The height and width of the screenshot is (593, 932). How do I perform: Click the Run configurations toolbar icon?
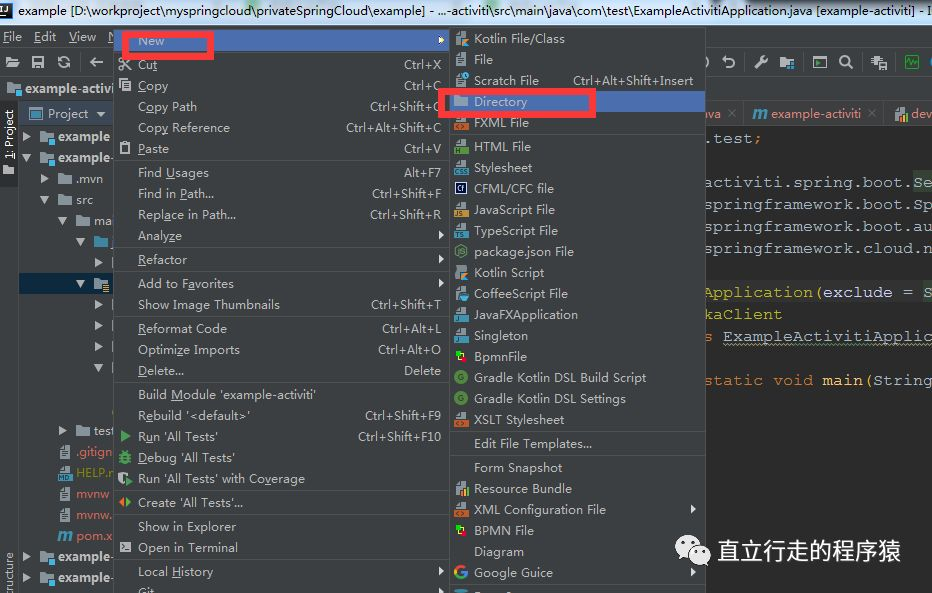(x=819, y=61)
